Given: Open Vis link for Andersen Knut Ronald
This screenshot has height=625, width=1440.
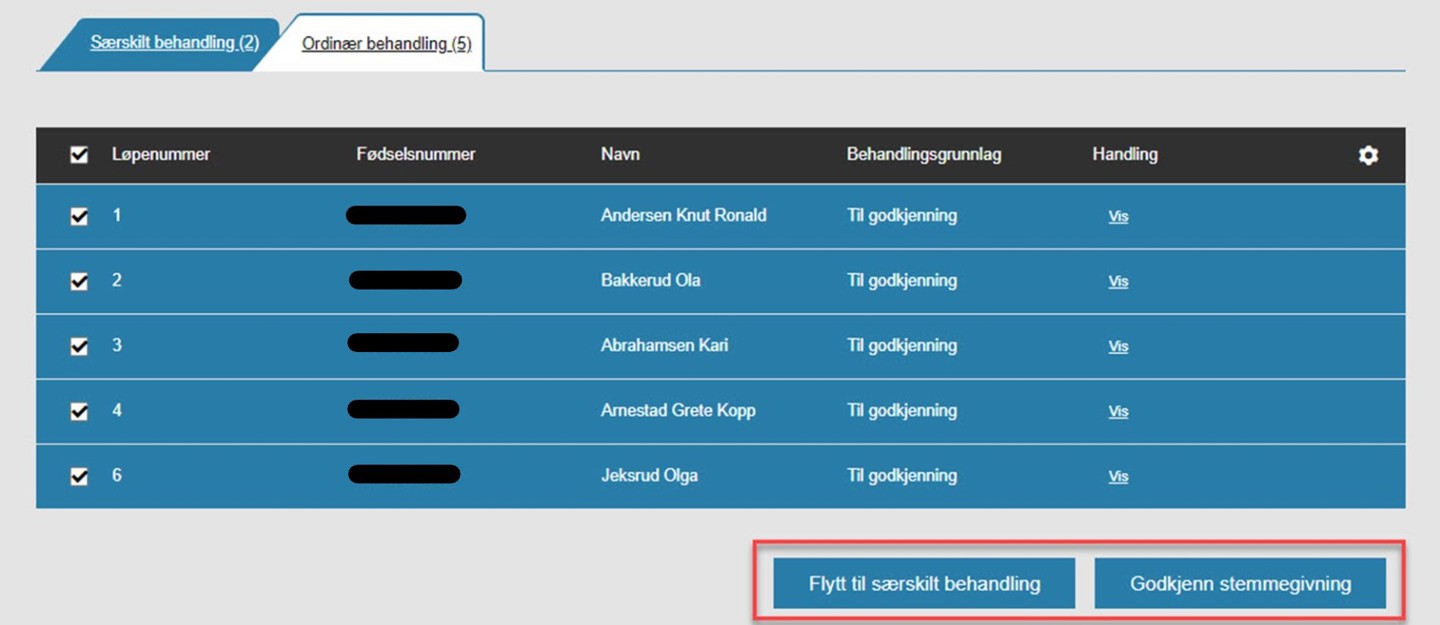Looking at the screenshot, I should coord(1118,217).
